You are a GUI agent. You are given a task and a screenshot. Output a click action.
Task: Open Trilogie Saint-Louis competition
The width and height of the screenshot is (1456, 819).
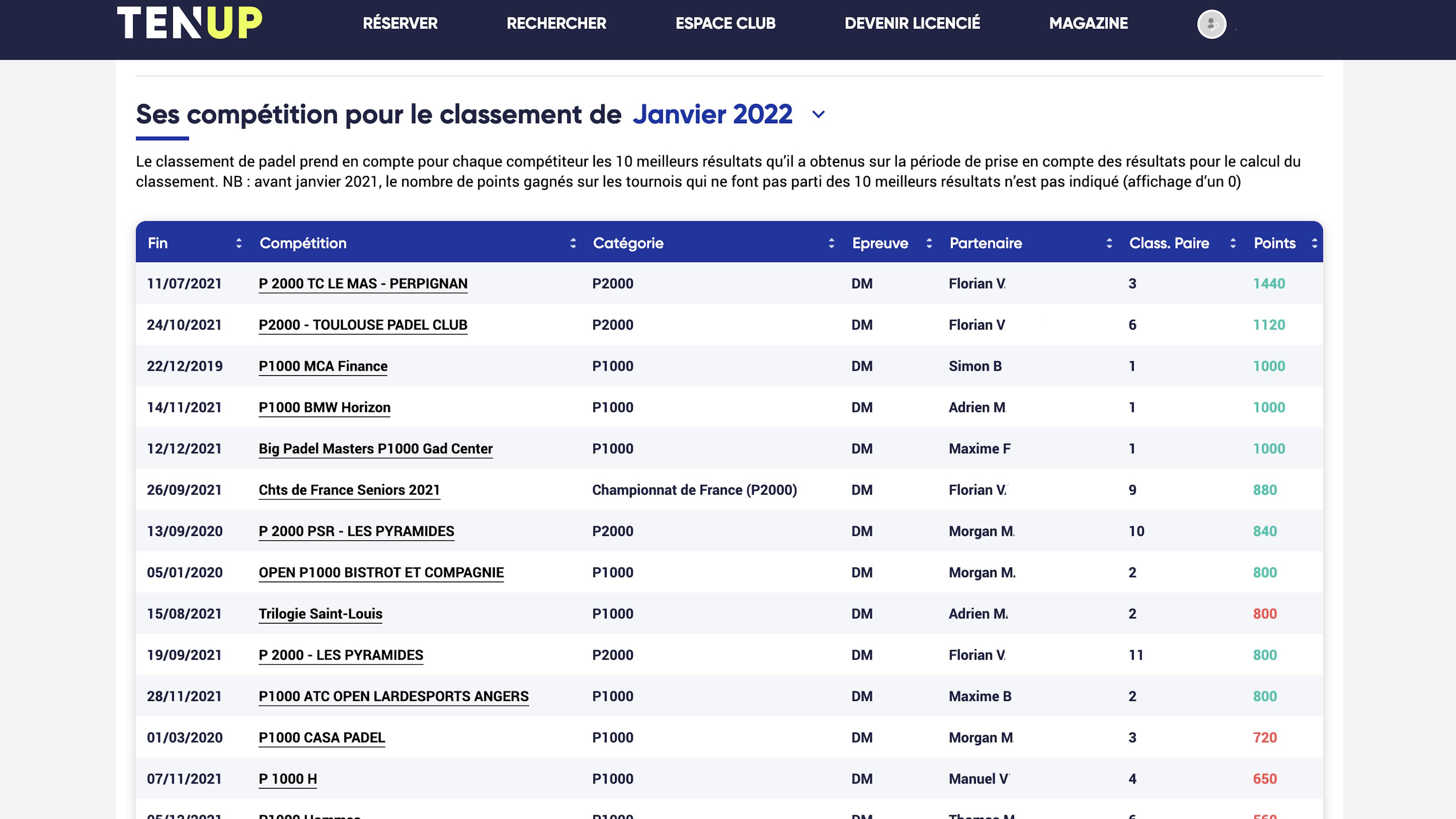(x=320, y=614)
